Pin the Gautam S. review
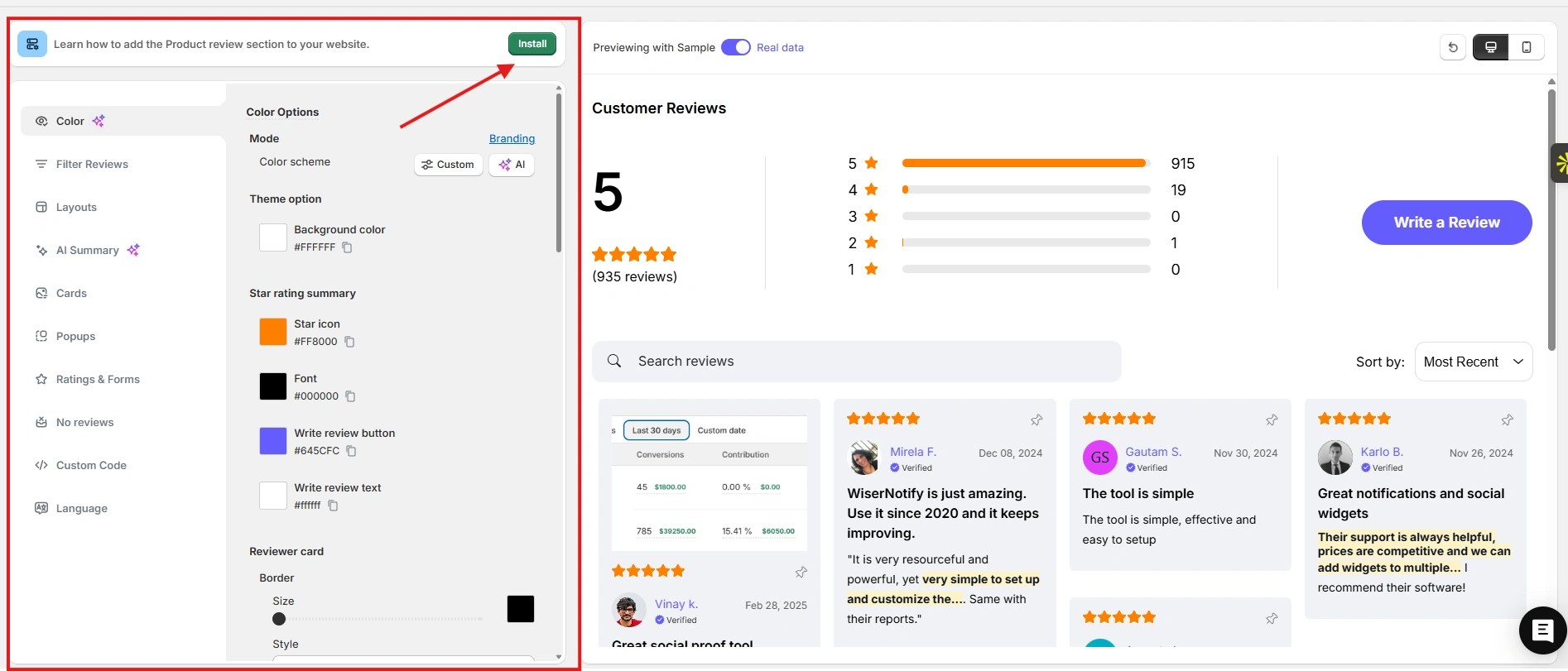Image resolution: width=1568 pixels, height=671 pixels. pos(1272,420)
